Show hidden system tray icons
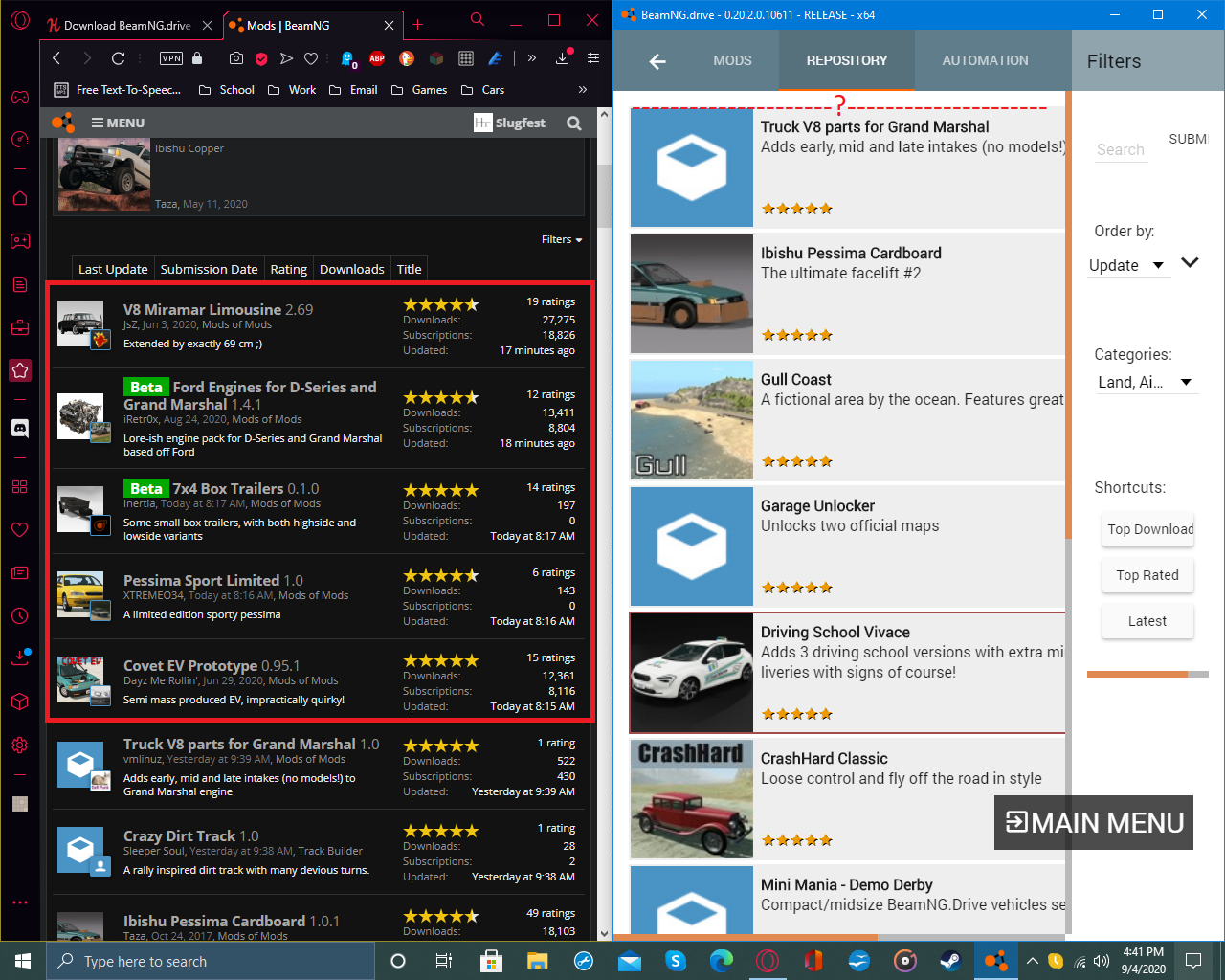The width and height of the screenshot is (1225, 980). (x=1032, y=961)
